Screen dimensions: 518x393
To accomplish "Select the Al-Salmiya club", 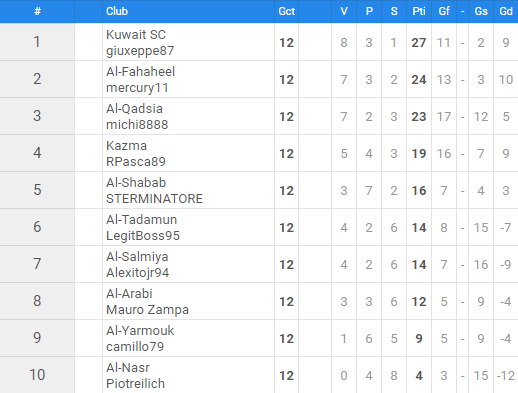I will (x=137, y=257).
